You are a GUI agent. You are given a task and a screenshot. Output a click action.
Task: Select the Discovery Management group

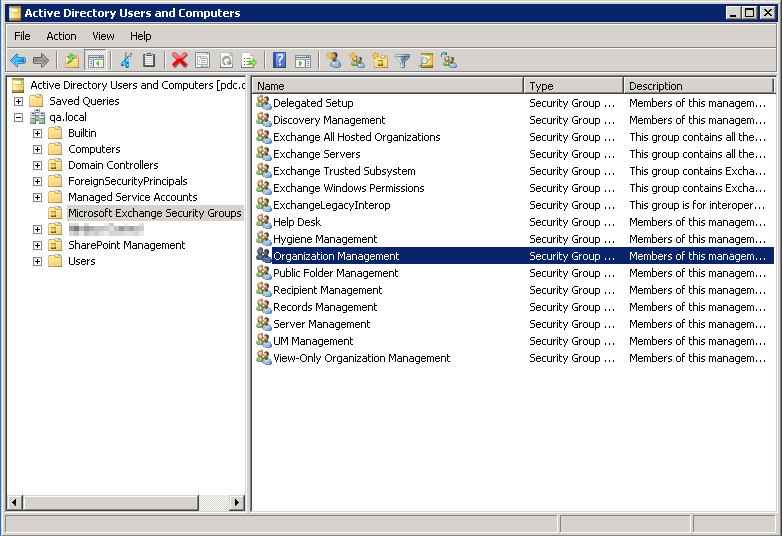[x=329, y=120]
